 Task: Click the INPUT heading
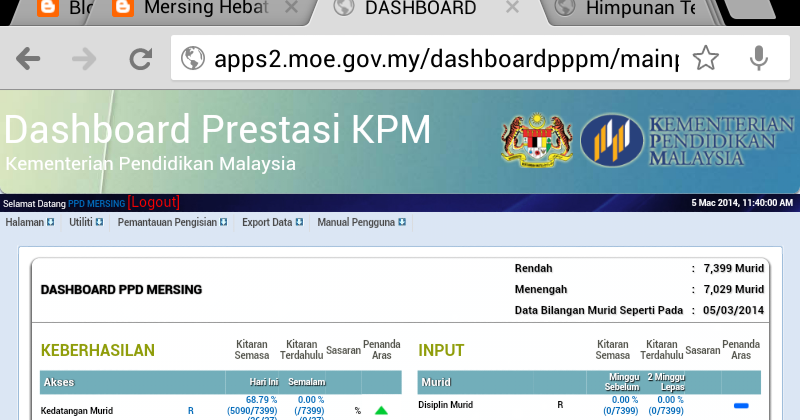tap(441, 350)
